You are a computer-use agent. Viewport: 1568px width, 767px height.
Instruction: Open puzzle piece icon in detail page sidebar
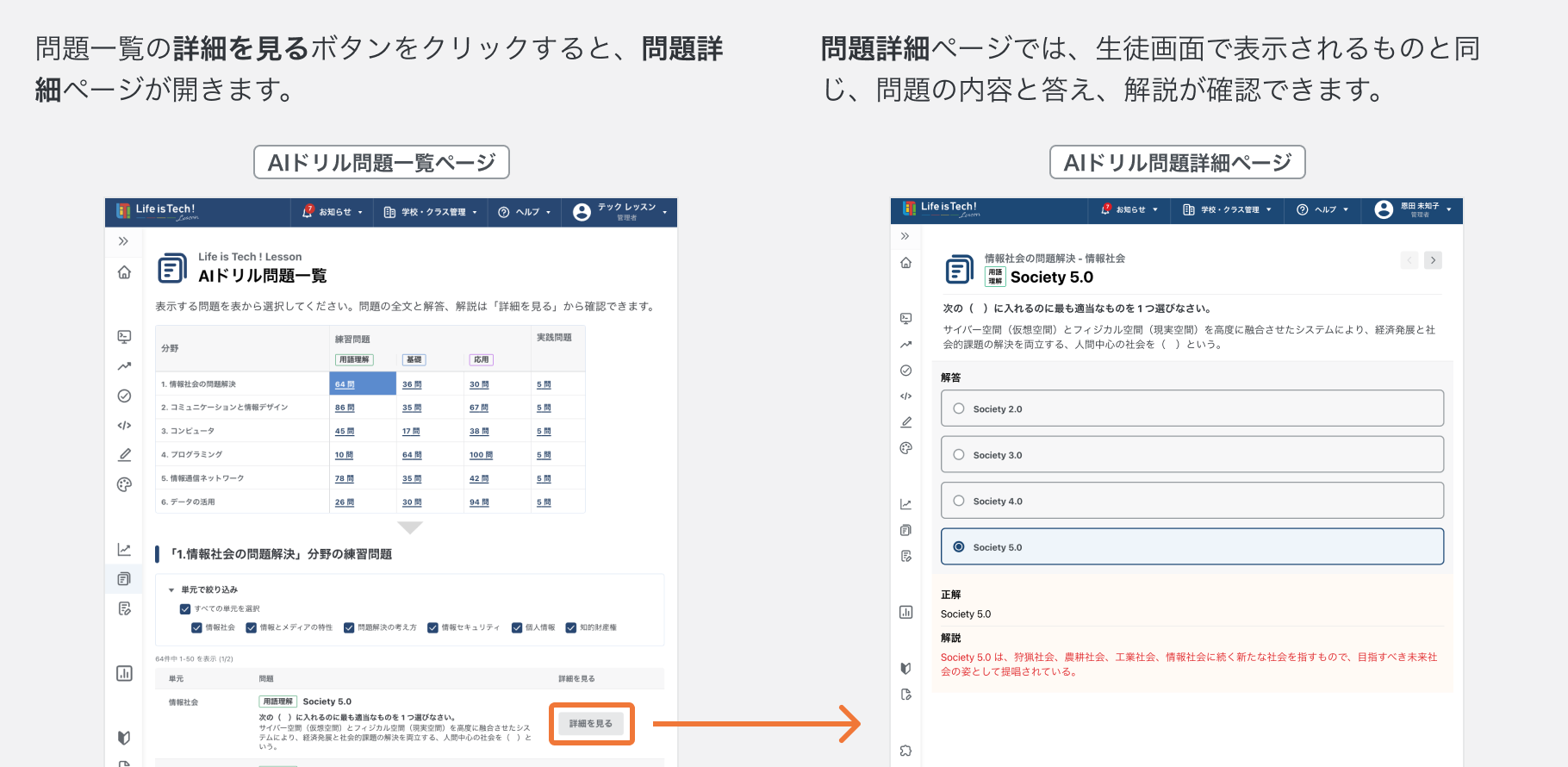pyautogui.click(x=905, y=751)
